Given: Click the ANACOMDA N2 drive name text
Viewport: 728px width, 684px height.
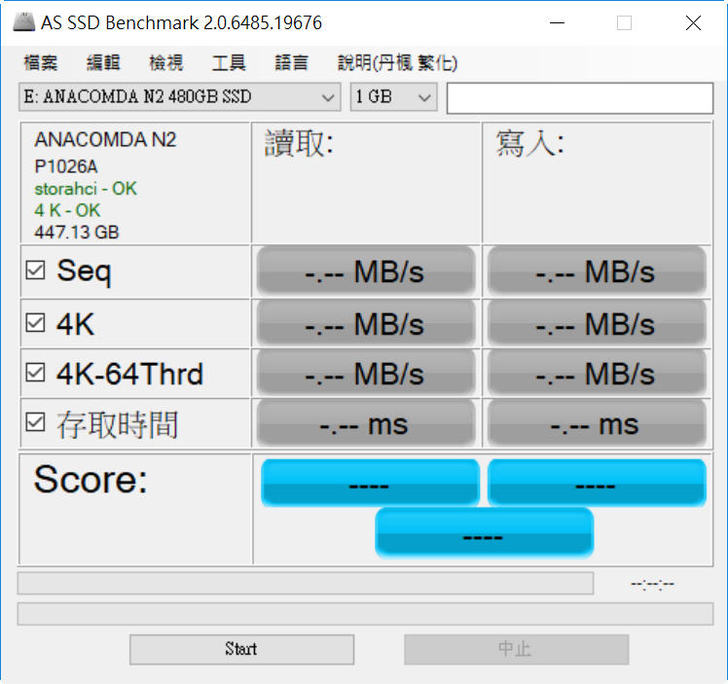Looking at the screenshot, I should 105,140.
